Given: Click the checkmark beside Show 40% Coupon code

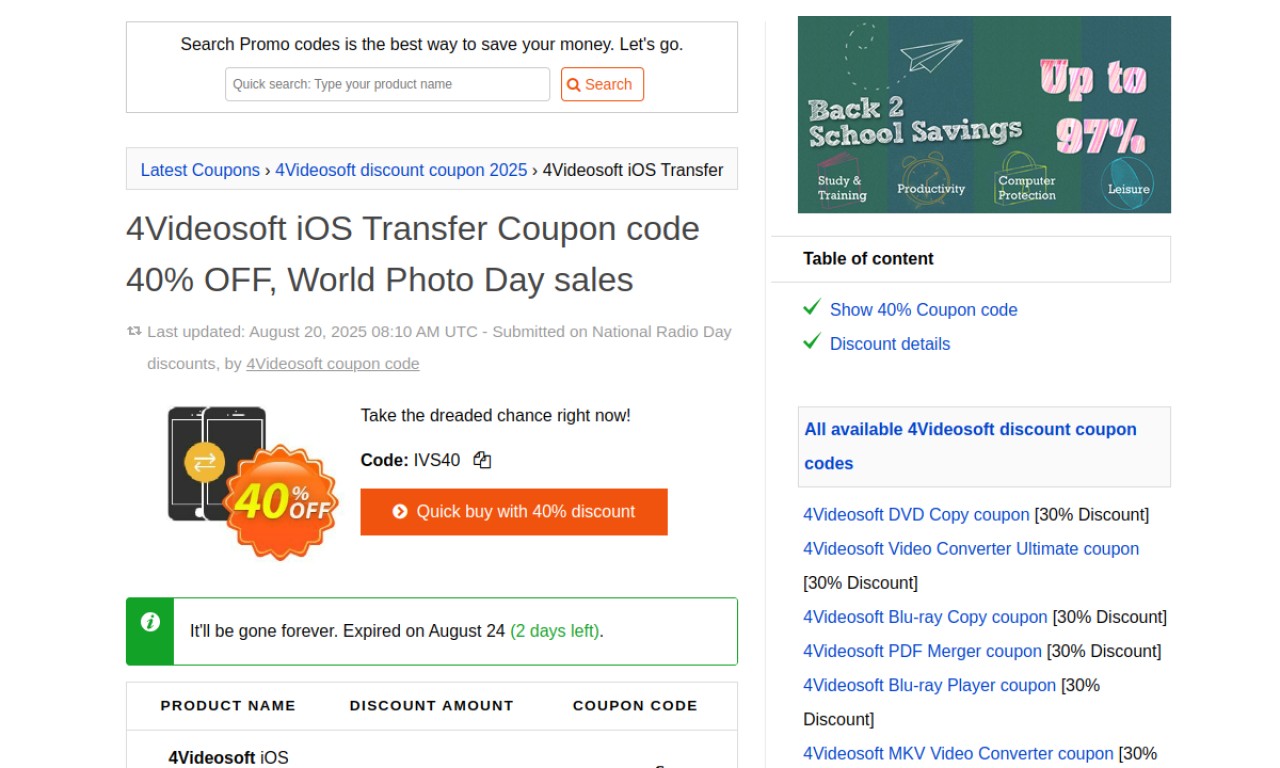Looking at the screenshot, I should pos(812,308).
